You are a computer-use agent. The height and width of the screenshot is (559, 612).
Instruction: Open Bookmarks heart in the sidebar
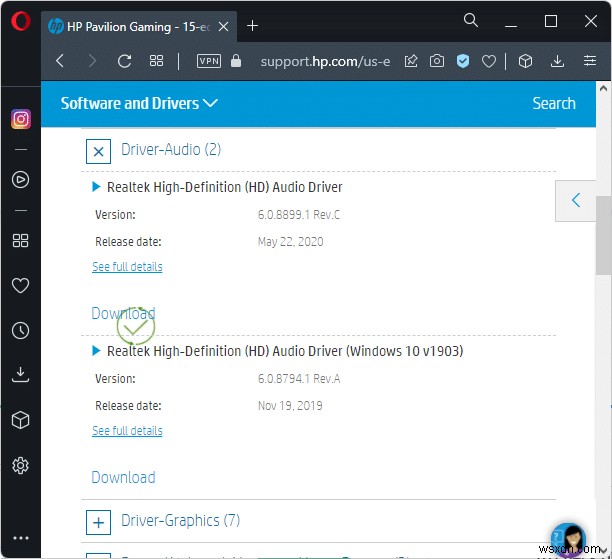[x=20, y=285]
